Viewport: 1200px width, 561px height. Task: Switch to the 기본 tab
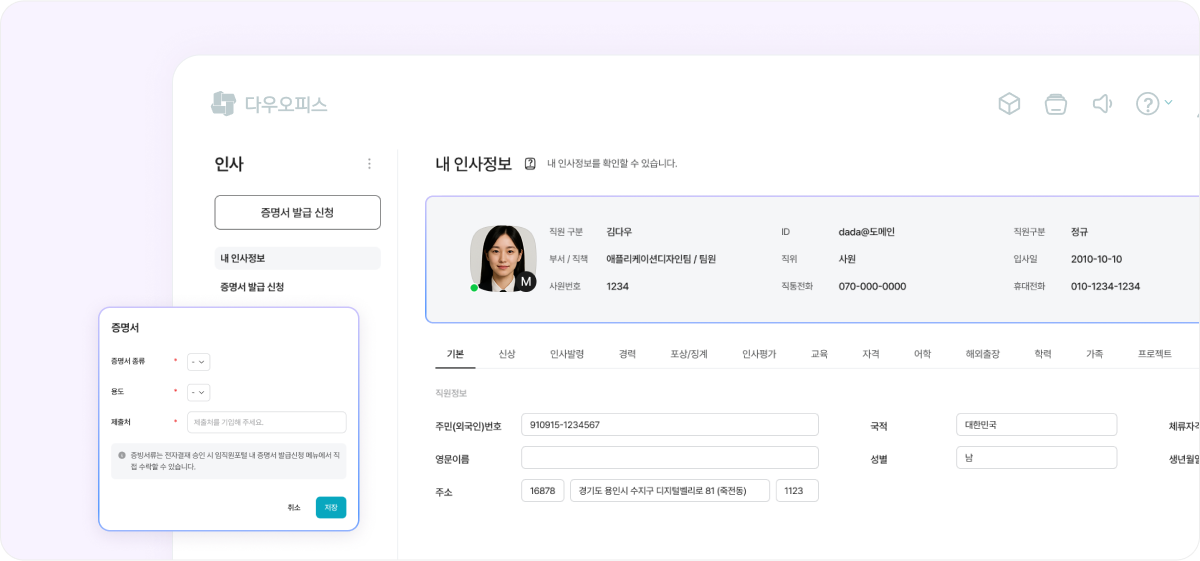[455, 354]
